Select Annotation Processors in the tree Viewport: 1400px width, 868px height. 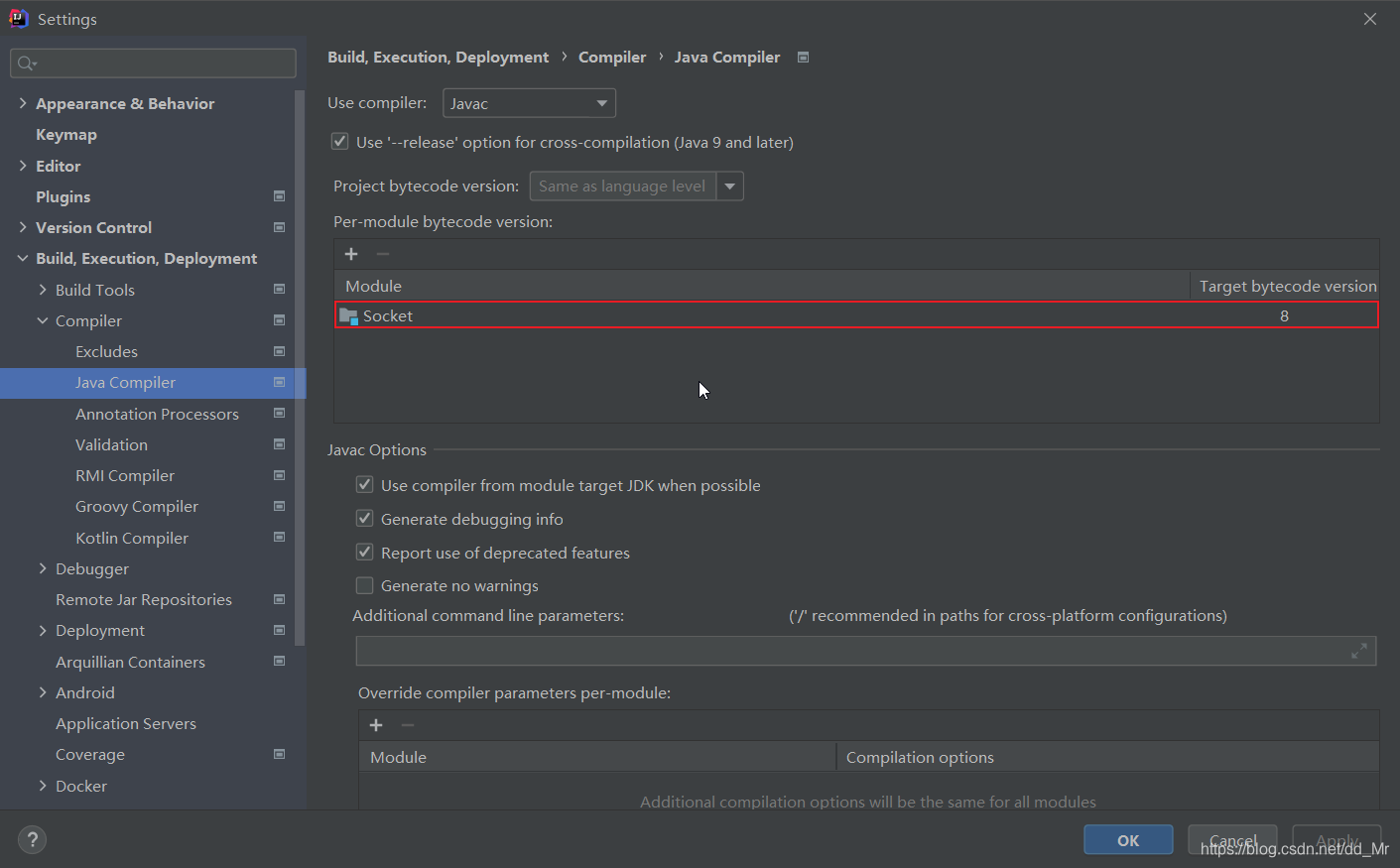(x=157, y=414)
